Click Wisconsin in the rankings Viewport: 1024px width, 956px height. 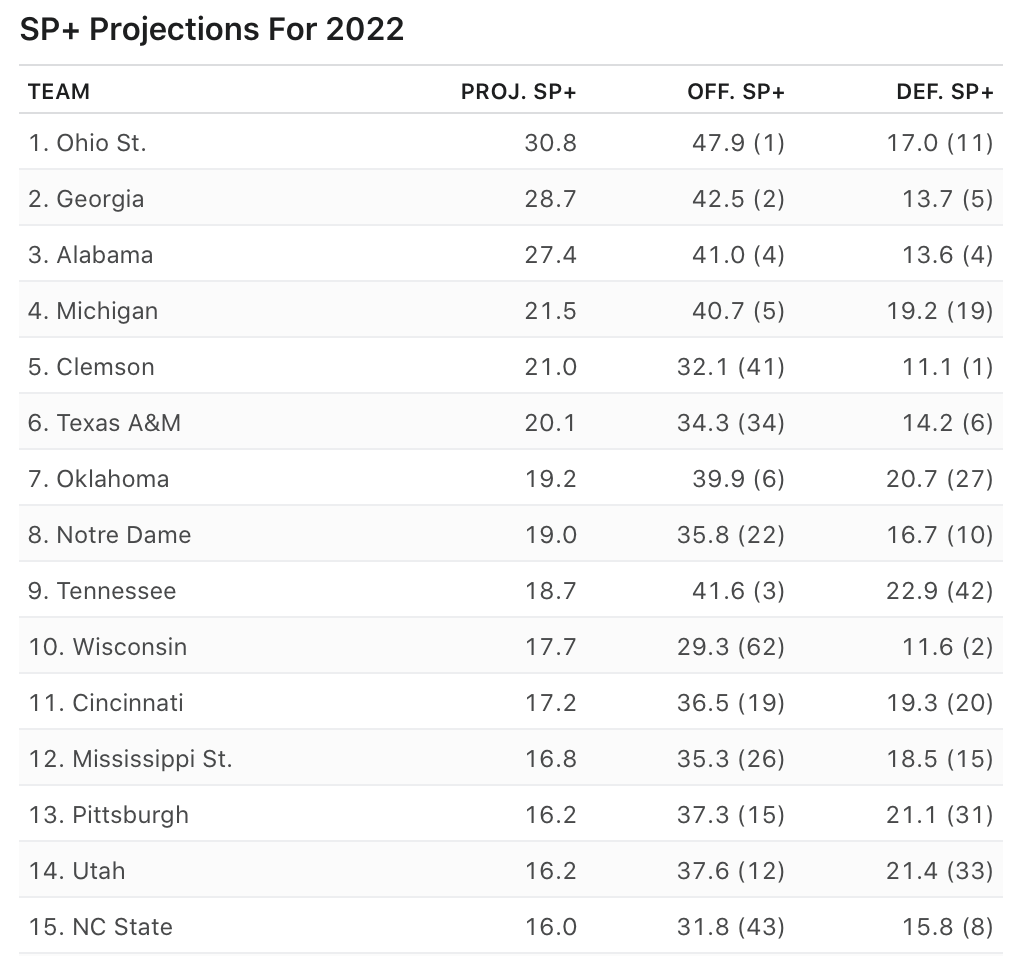pos(129,647)
